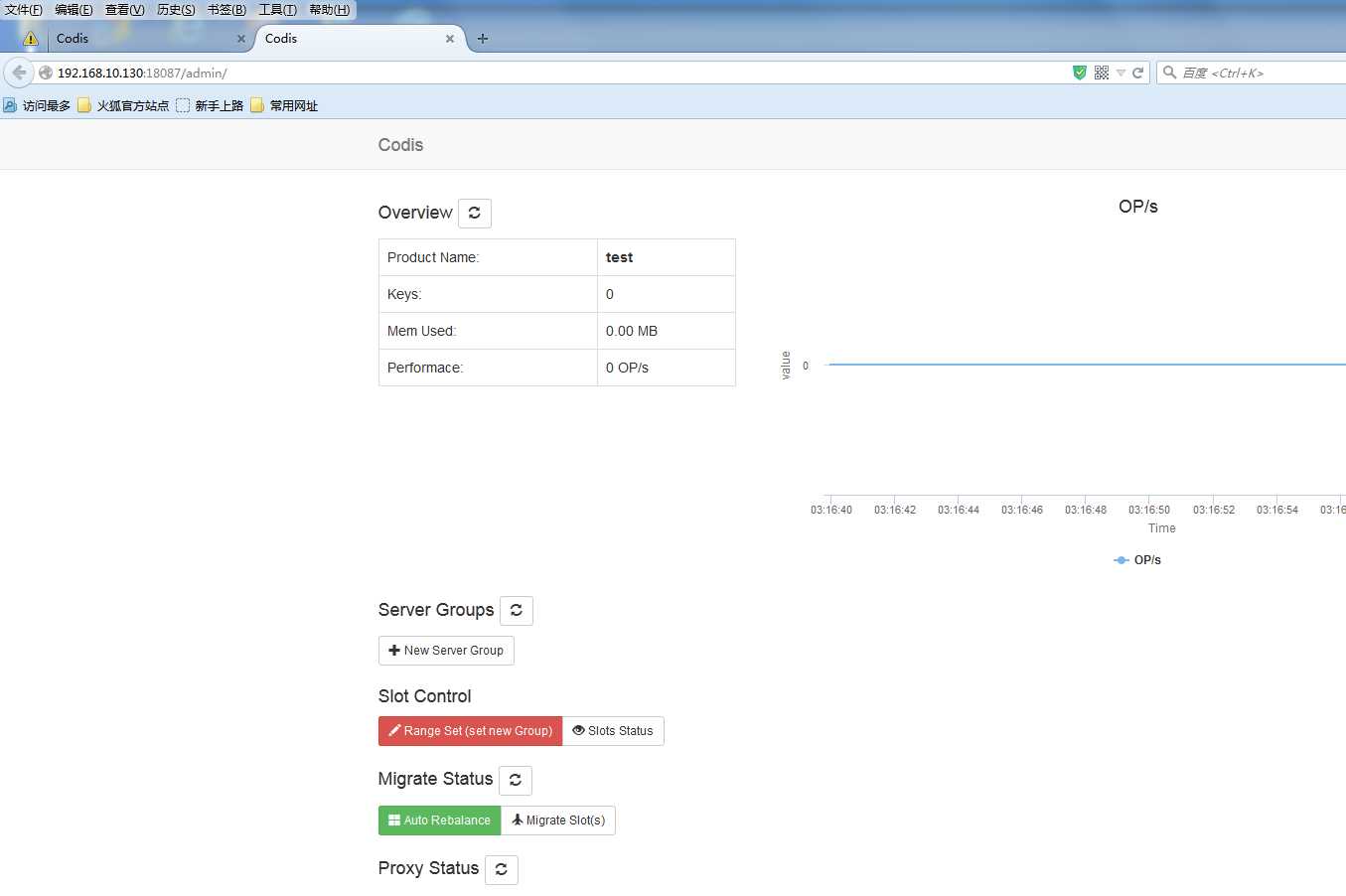
Task: Toggle the OP/s legend series
Action: 1137,560
